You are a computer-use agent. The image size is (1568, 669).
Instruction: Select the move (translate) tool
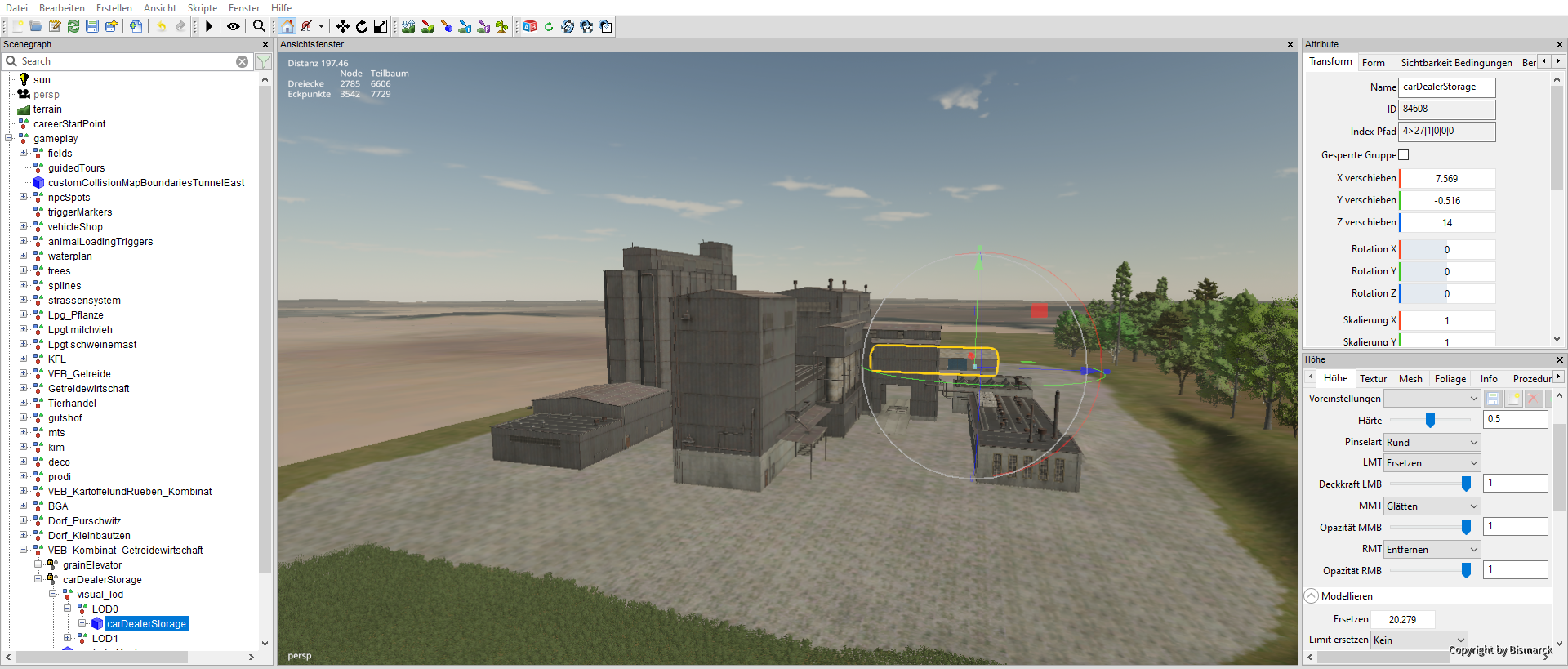click(x=343, y=26)
